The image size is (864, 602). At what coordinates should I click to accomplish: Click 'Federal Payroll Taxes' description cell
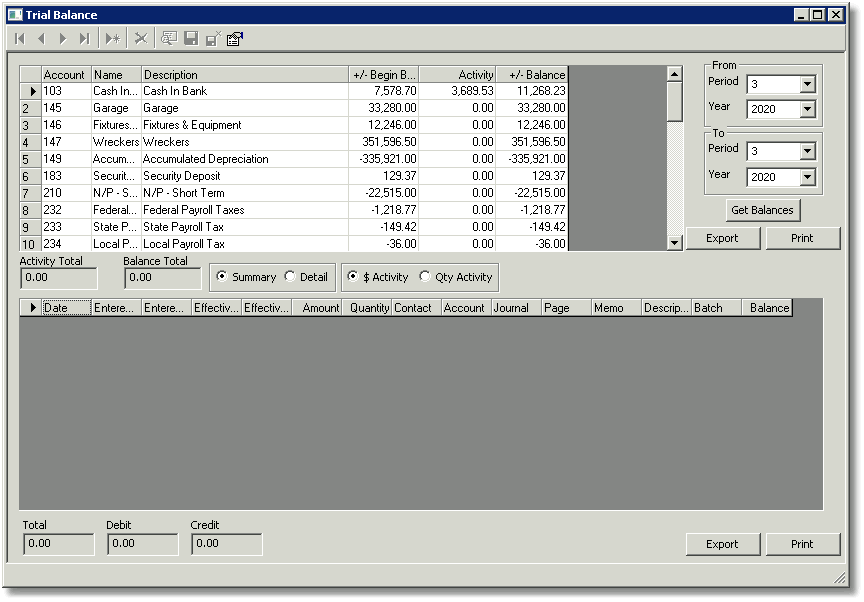pyautogui.click(x=245, y=210)
